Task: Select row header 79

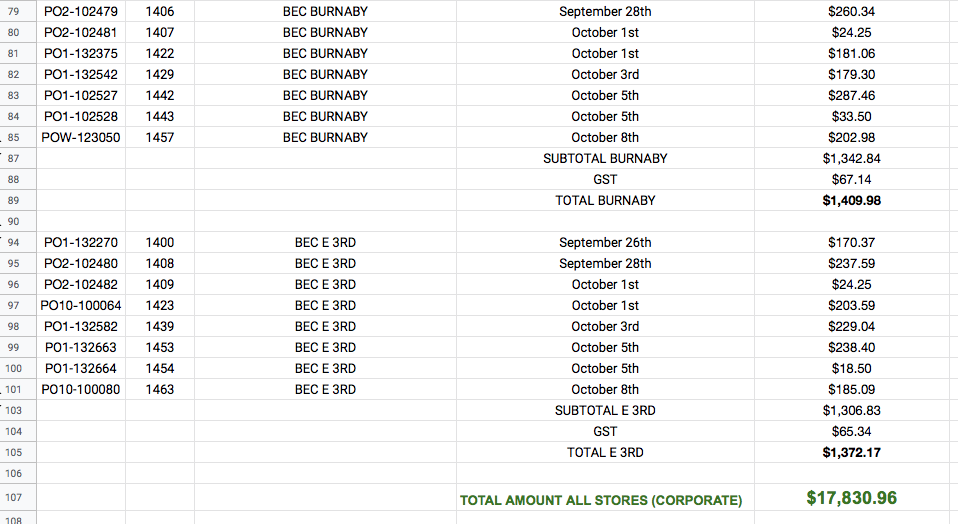Action: [14, 11]
